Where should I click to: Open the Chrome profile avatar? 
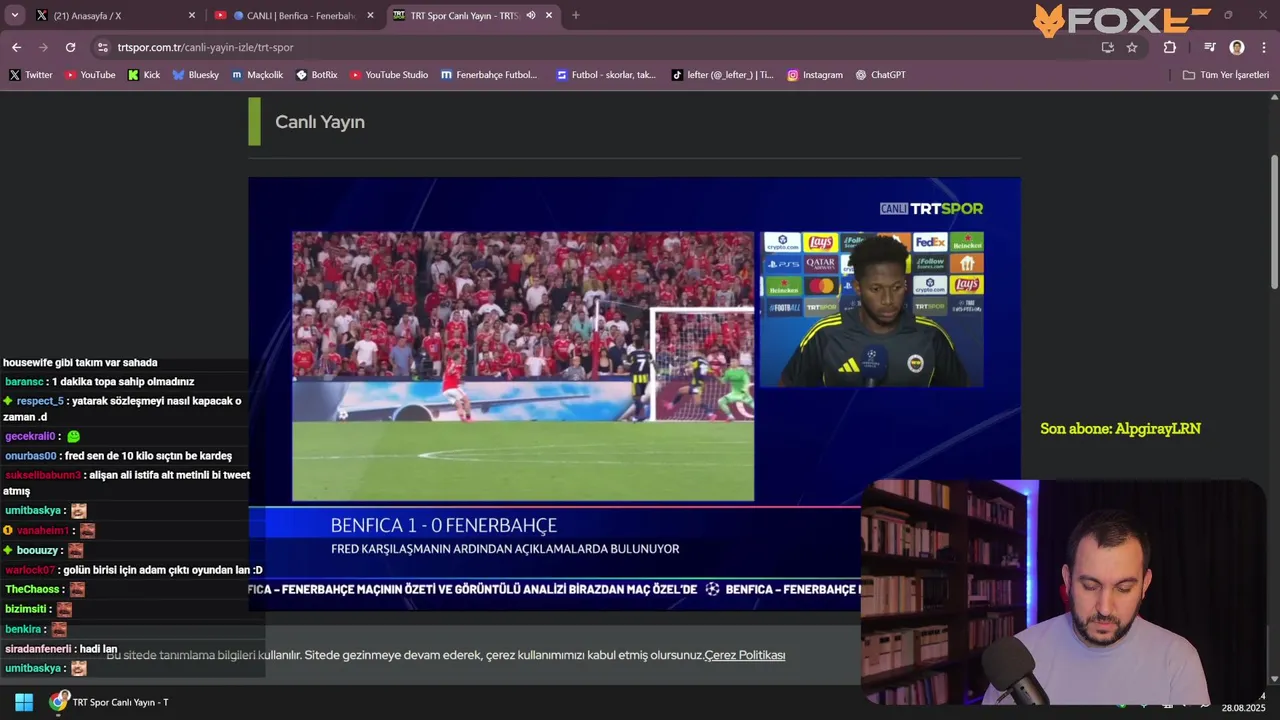[x=1237, y=47]
